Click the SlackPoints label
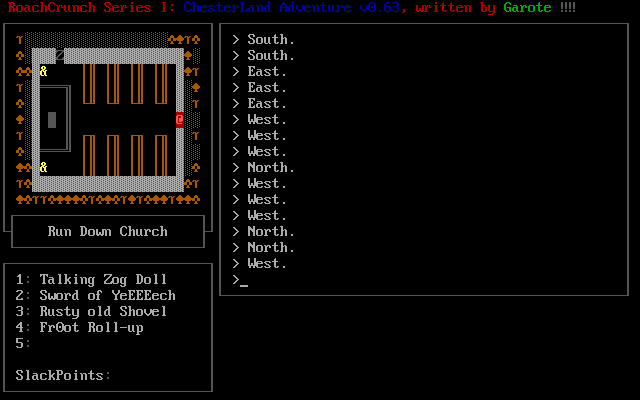The height and width of the screenshot is (400, 640). 63,375
